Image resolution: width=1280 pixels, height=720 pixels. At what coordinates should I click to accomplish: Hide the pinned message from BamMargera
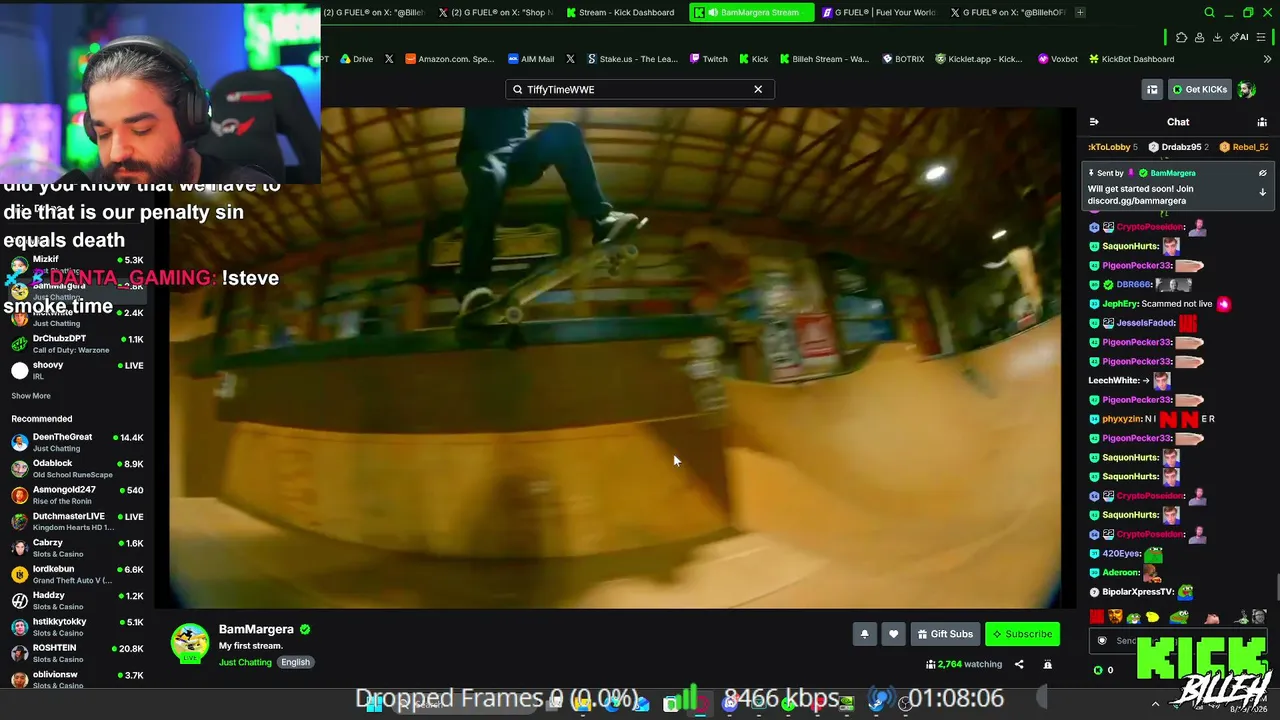[x=1262, y=173]
